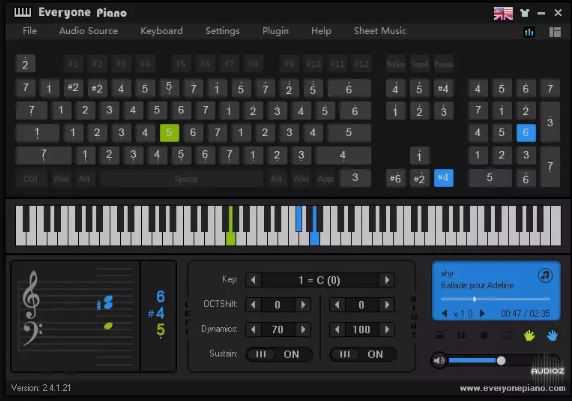
Task: Open the Audio Source menu
Action: 88,31
